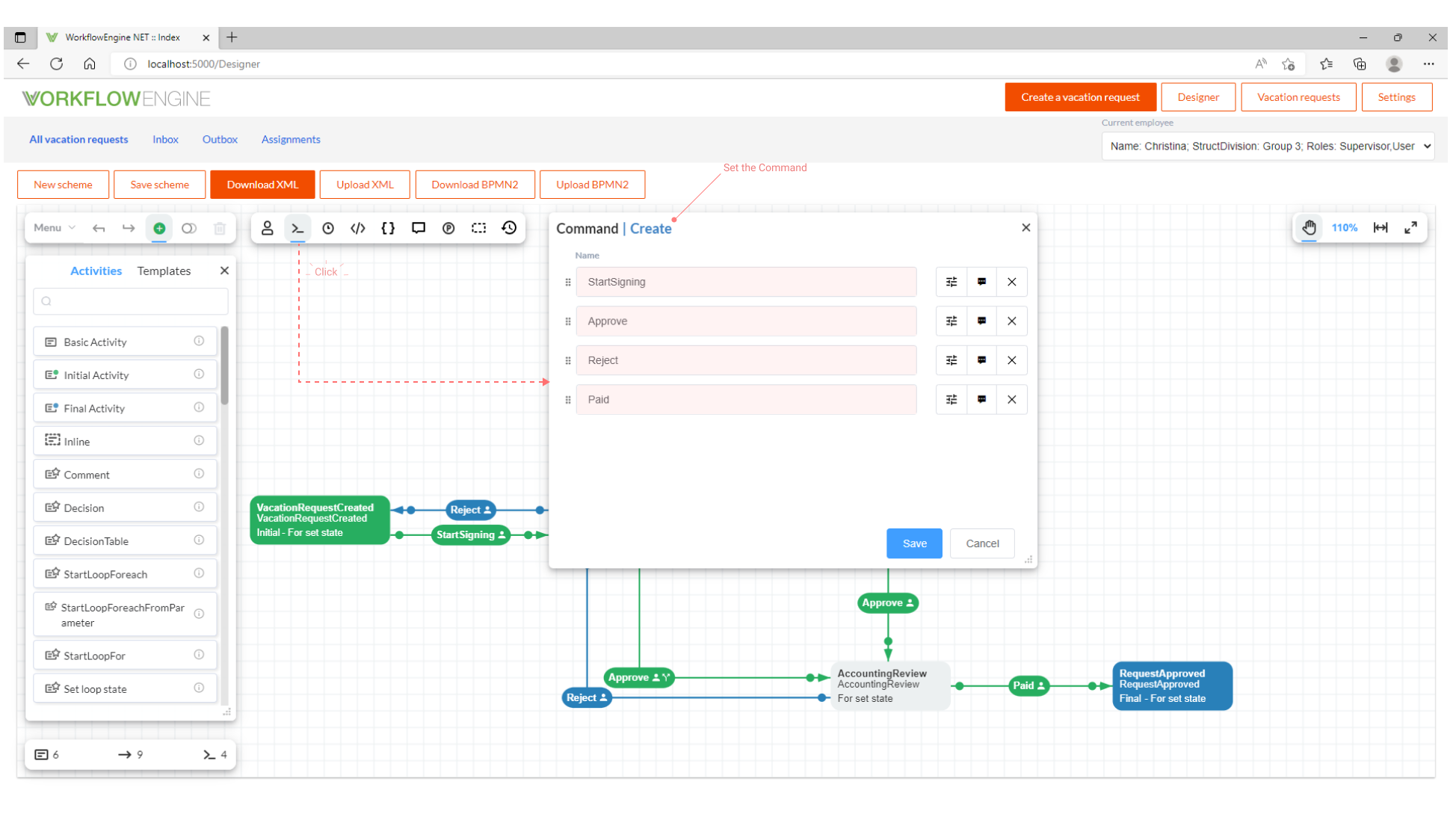Open parameter settings for the Approve command
The width and height of the screenshot is (1456, 814).
(x=951, y=321)
